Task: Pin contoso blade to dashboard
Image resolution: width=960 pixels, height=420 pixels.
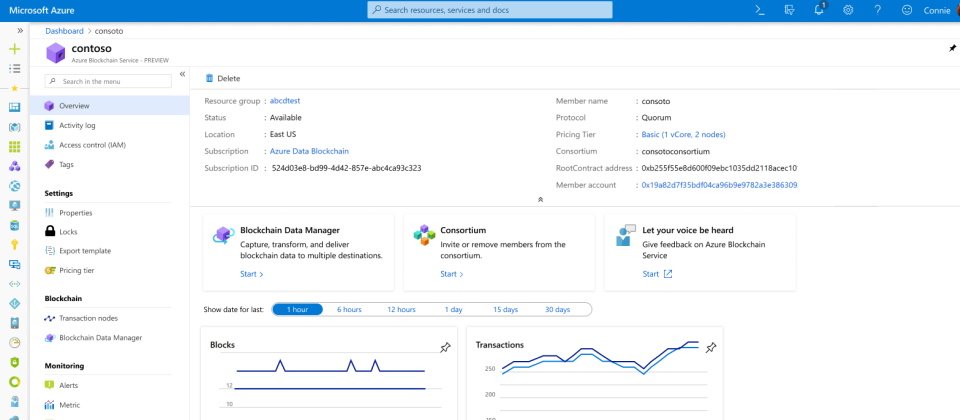Action: click(952, 48)
